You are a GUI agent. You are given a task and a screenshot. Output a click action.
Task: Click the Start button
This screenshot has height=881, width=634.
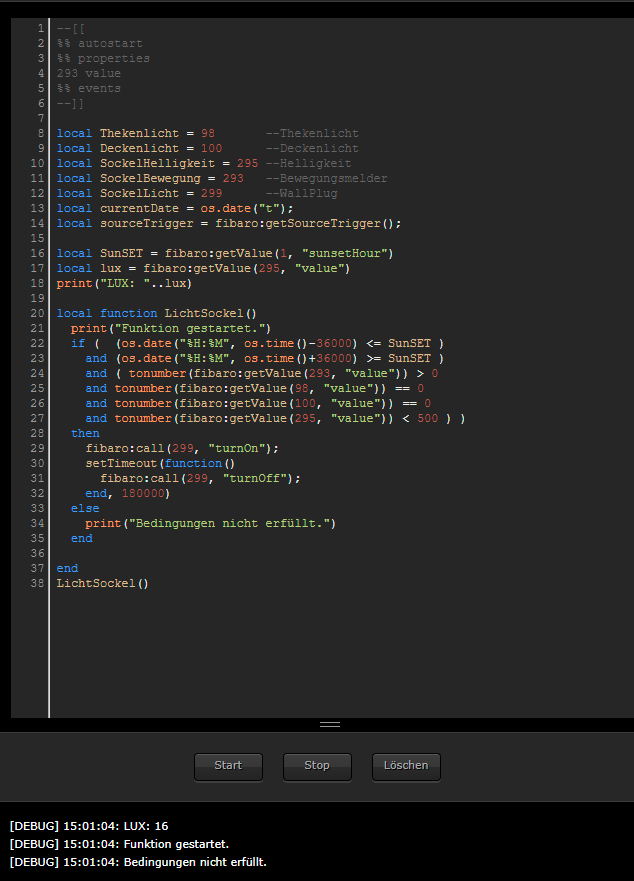(x=228, y=766)
